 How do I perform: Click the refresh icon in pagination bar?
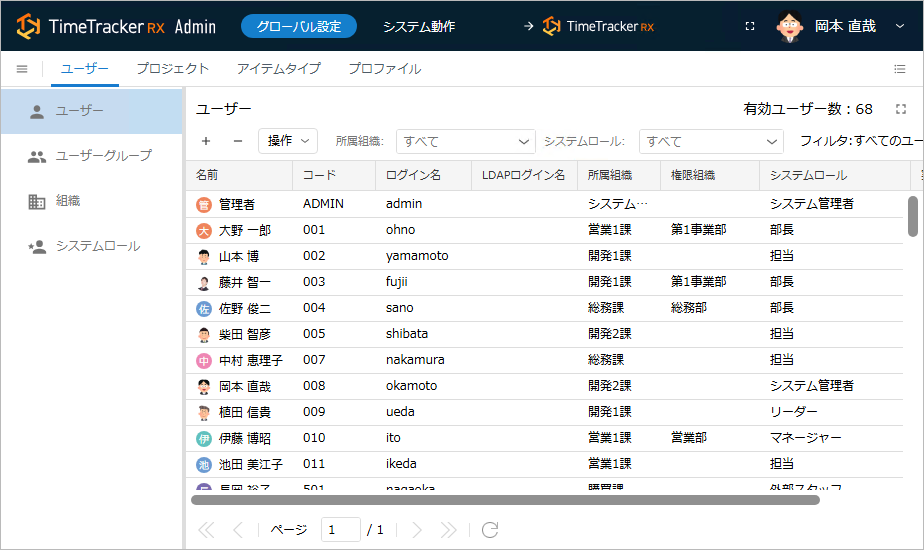490,530
